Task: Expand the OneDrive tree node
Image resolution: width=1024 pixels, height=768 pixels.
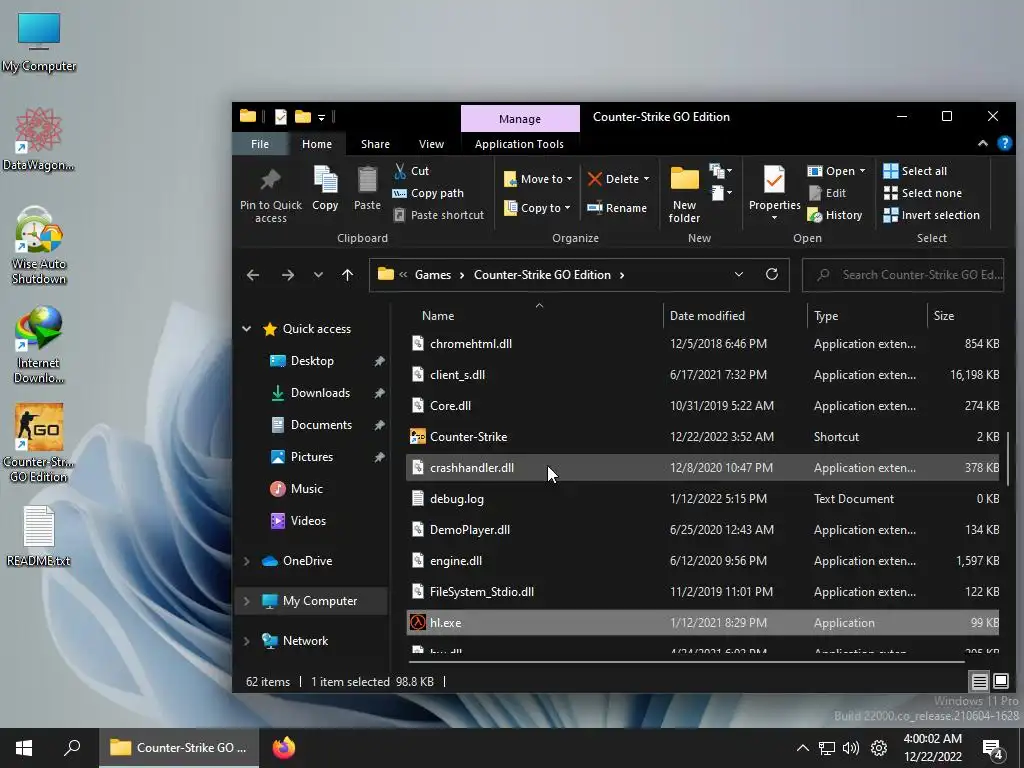Action: (247, 561)
